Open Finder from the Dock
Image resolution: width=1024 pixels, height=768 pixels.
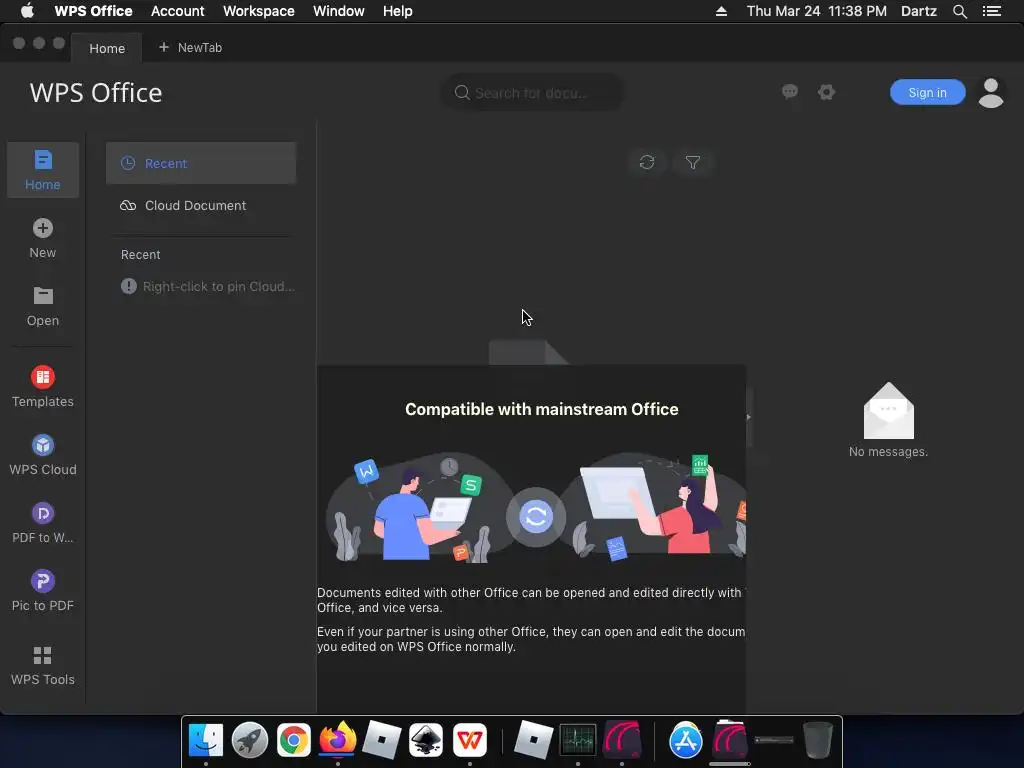[x=206, y=740]
